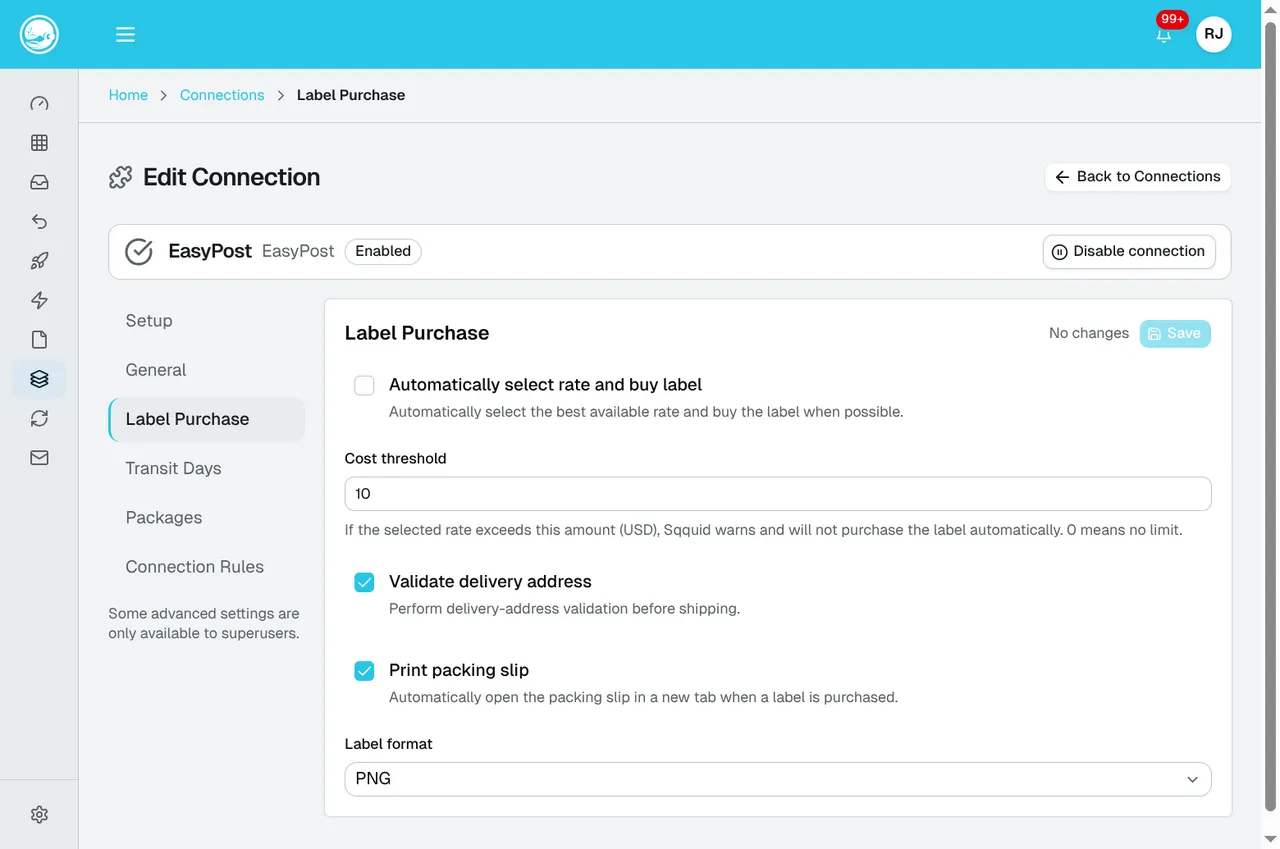
Task: Switch to the General tab
Action: (x=206, y=370)
